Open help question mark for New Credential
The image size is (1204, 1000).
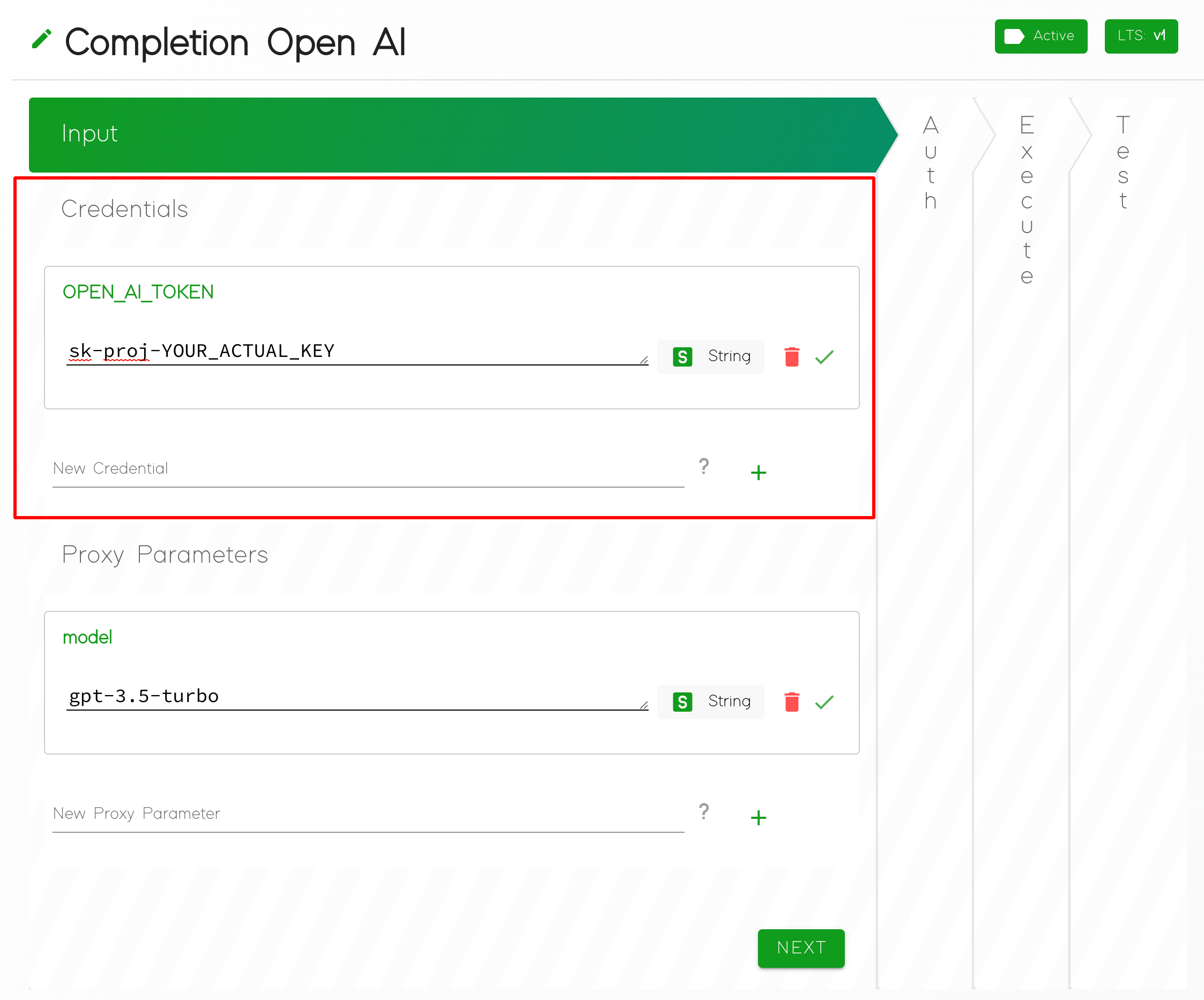pyautogui.click(x=704, y=466)
